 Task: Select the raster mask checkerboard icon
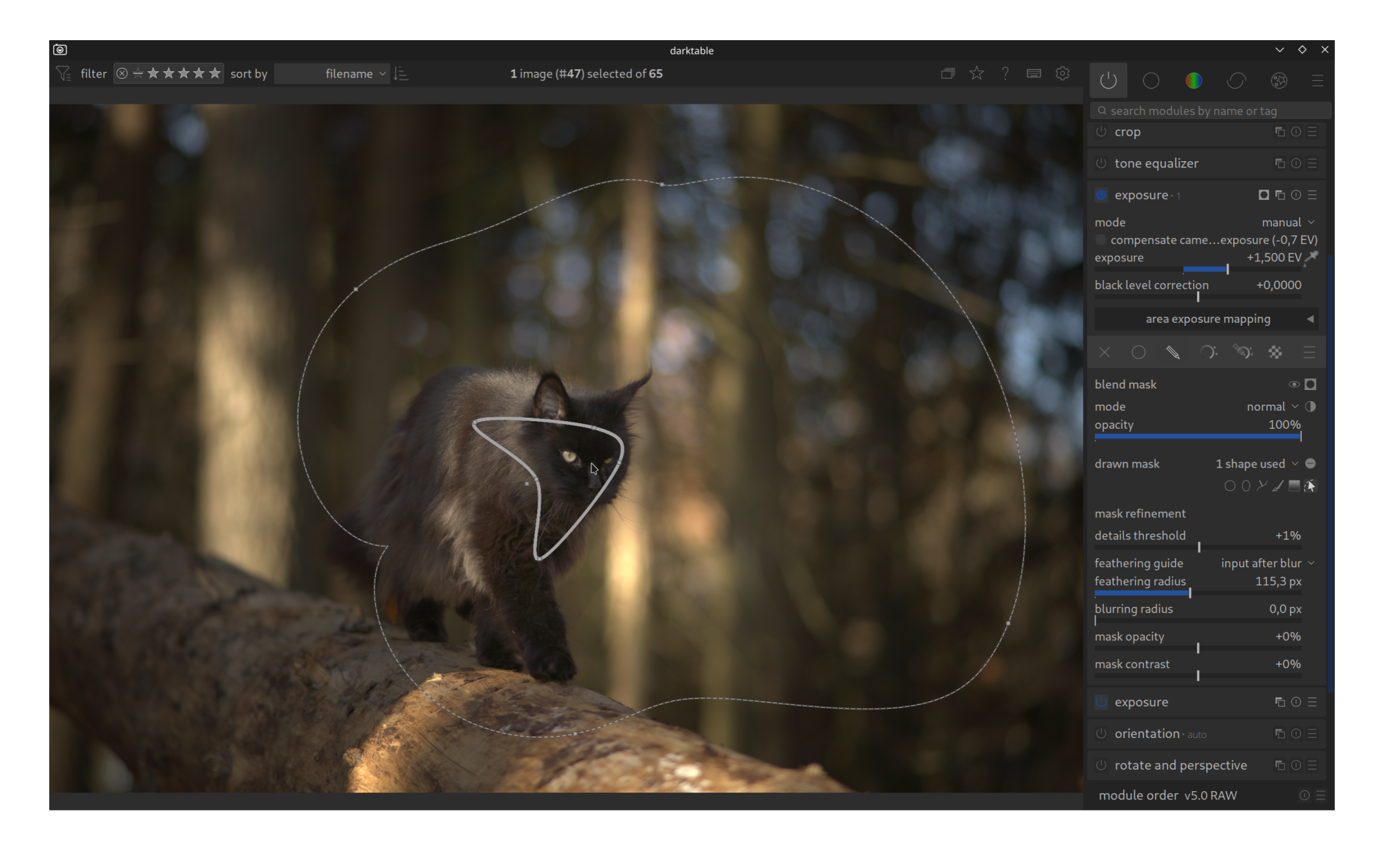coord(1275,353)
